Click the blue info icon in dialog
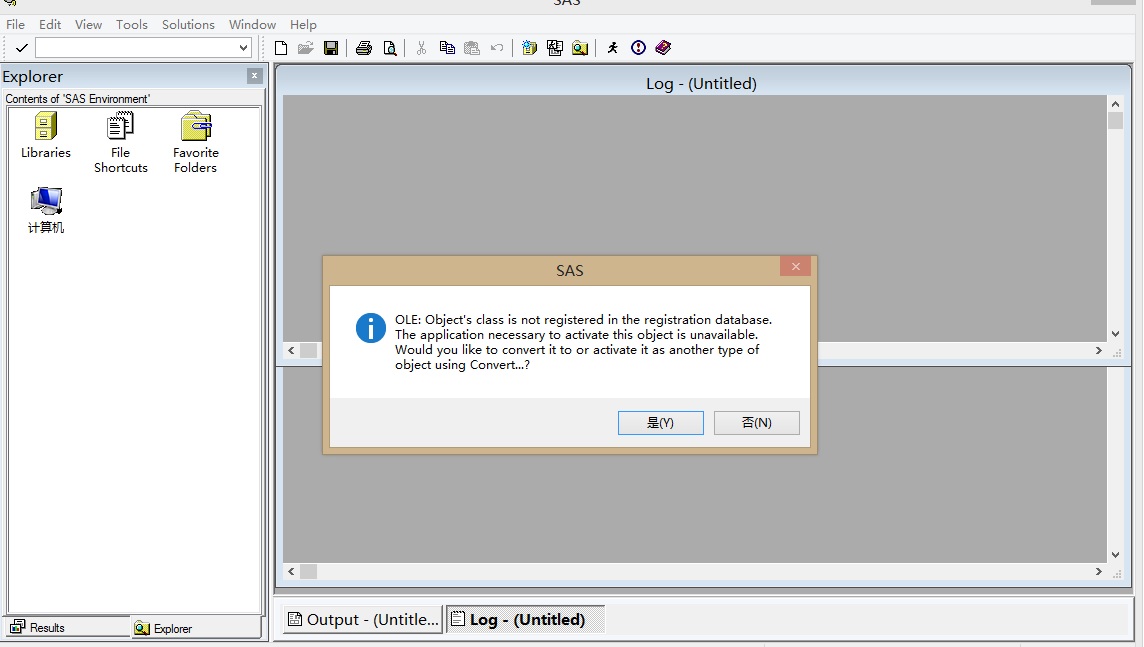The image size is (1144, 647). tap(371, 328)
